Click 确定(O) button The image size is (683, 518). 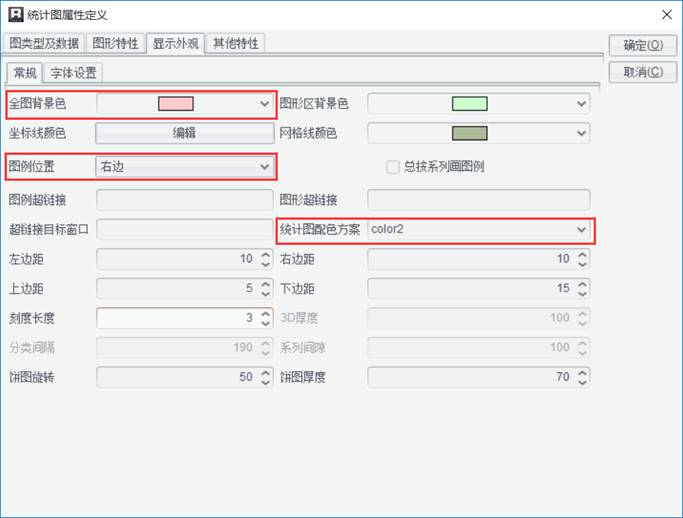click(x=643, y=45)
